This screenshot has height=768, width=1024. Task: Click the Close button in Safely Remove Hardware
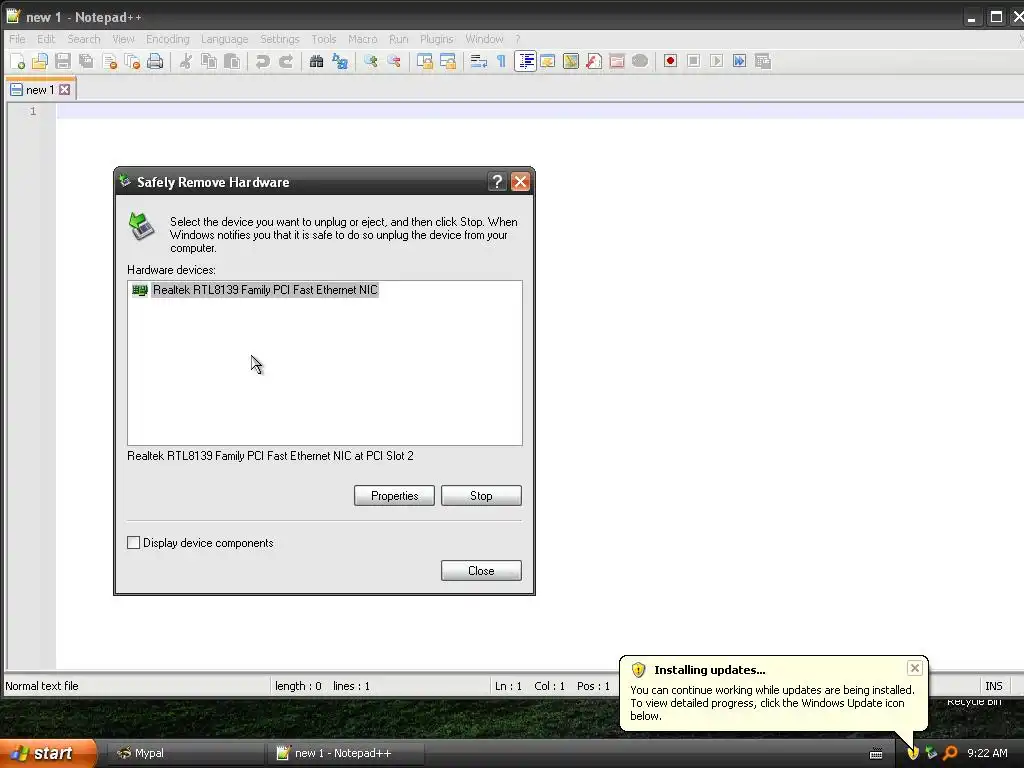[x=481, y=571]
